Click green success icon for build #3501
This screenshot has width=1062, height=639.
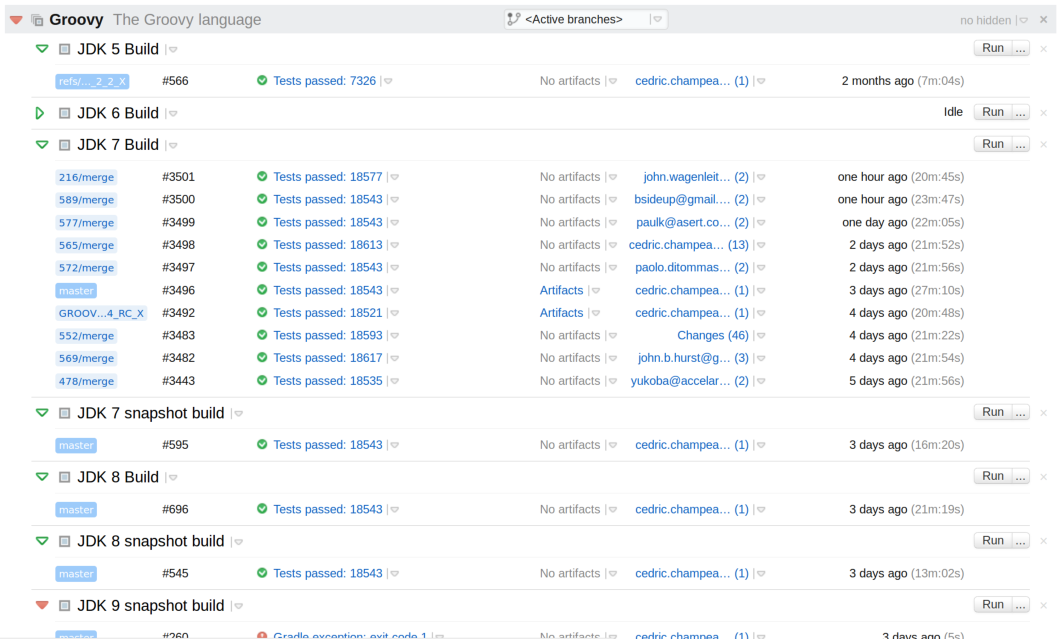pyautogui.click(x=262, y=176)
